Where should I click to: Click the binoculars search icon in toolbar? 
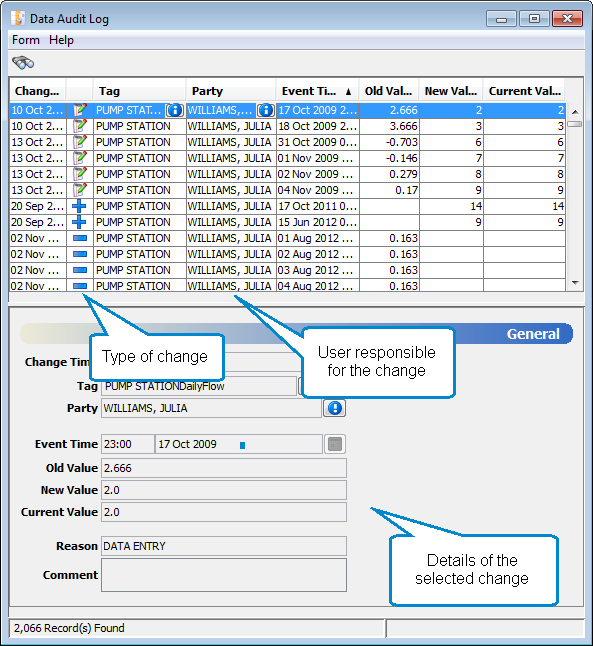[x=23, y=63]
